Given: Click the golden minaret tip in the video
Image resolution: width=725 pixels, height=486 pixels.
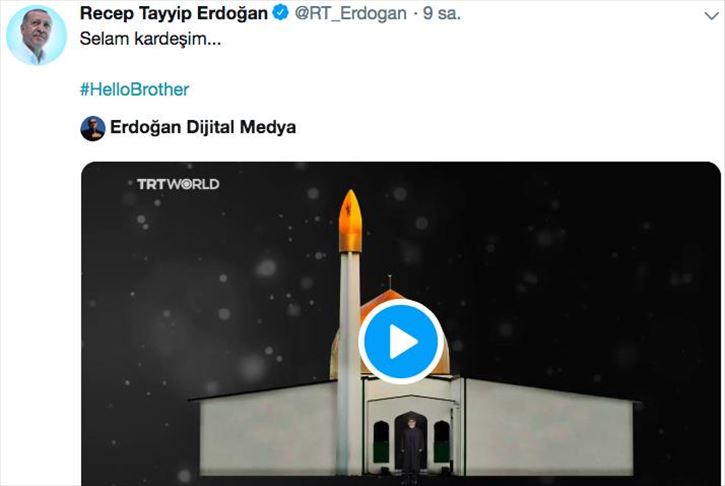Looking at the screenshot, I should tap(350, 221).
